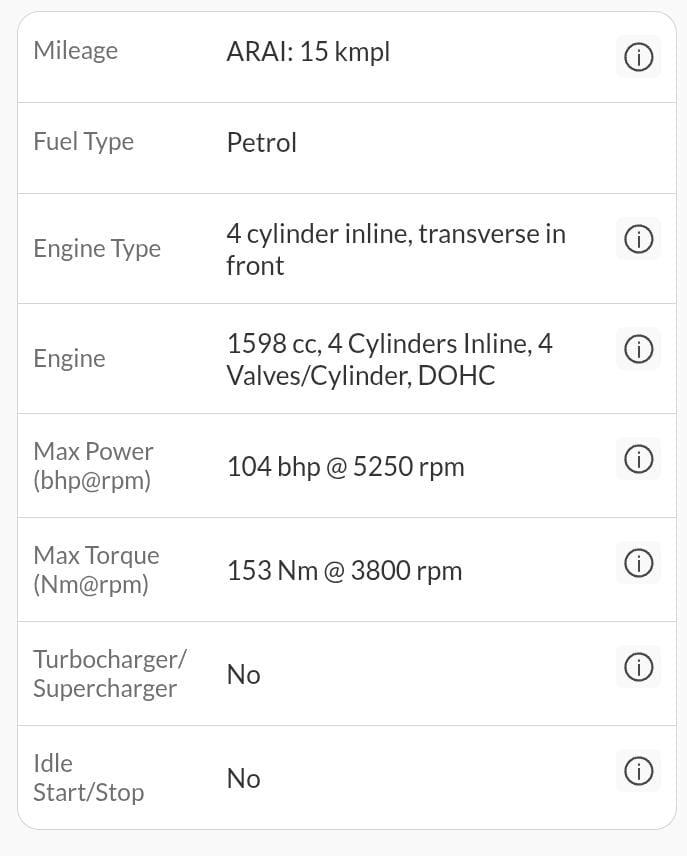Open the info icon for Mileage
687x856 pixels.
[x=638, y=58]
